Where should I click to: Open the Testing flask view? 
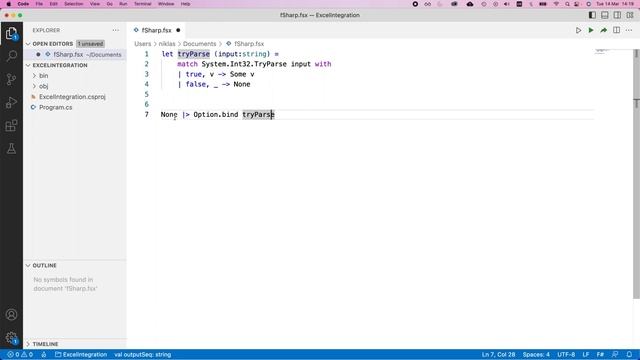pos(11,149)
